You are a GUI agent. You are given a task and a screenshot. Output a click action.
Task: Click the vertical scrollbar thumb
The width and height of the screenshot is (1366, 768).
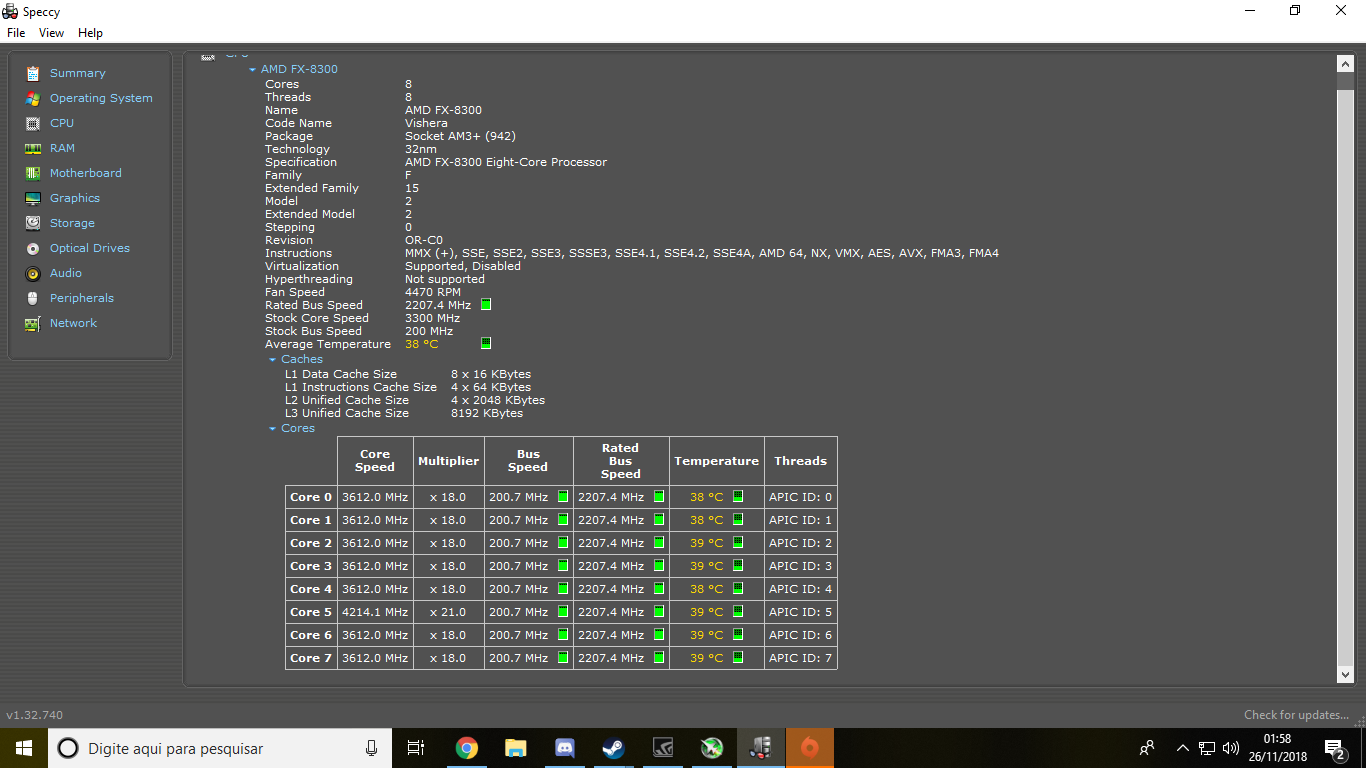click(1345, 377)
